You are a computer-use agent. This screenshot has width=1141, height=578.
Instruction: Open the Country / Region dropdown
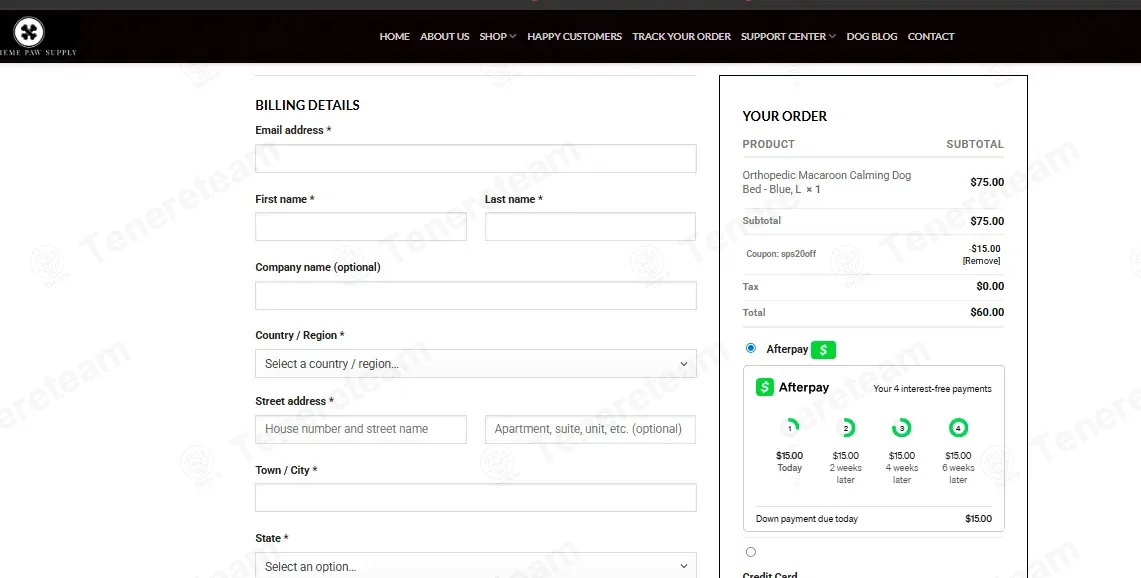pyautogui.click(x=476, y=364)
